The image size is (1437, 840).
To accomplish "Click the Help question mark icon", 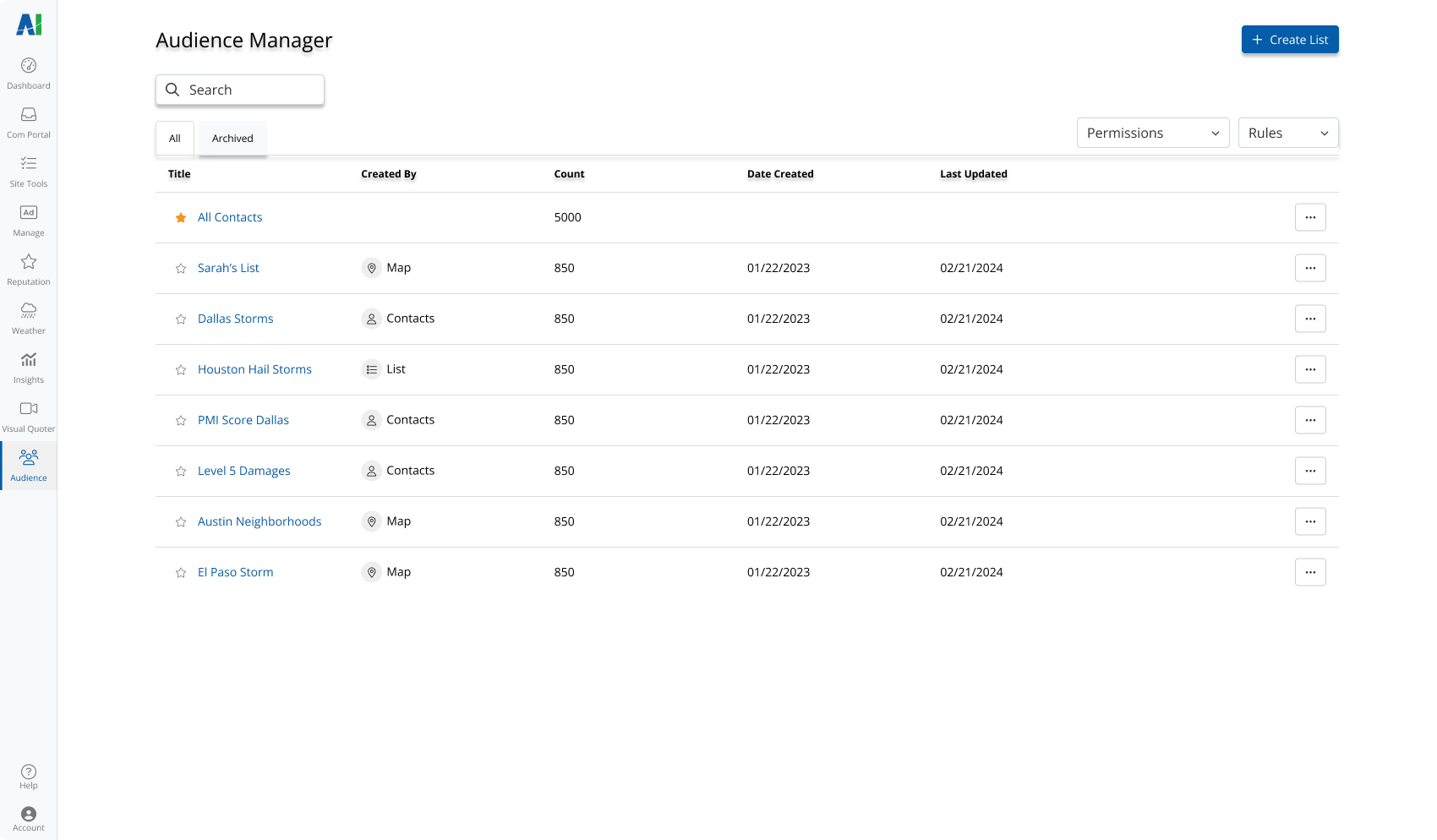I will (29, 772).
